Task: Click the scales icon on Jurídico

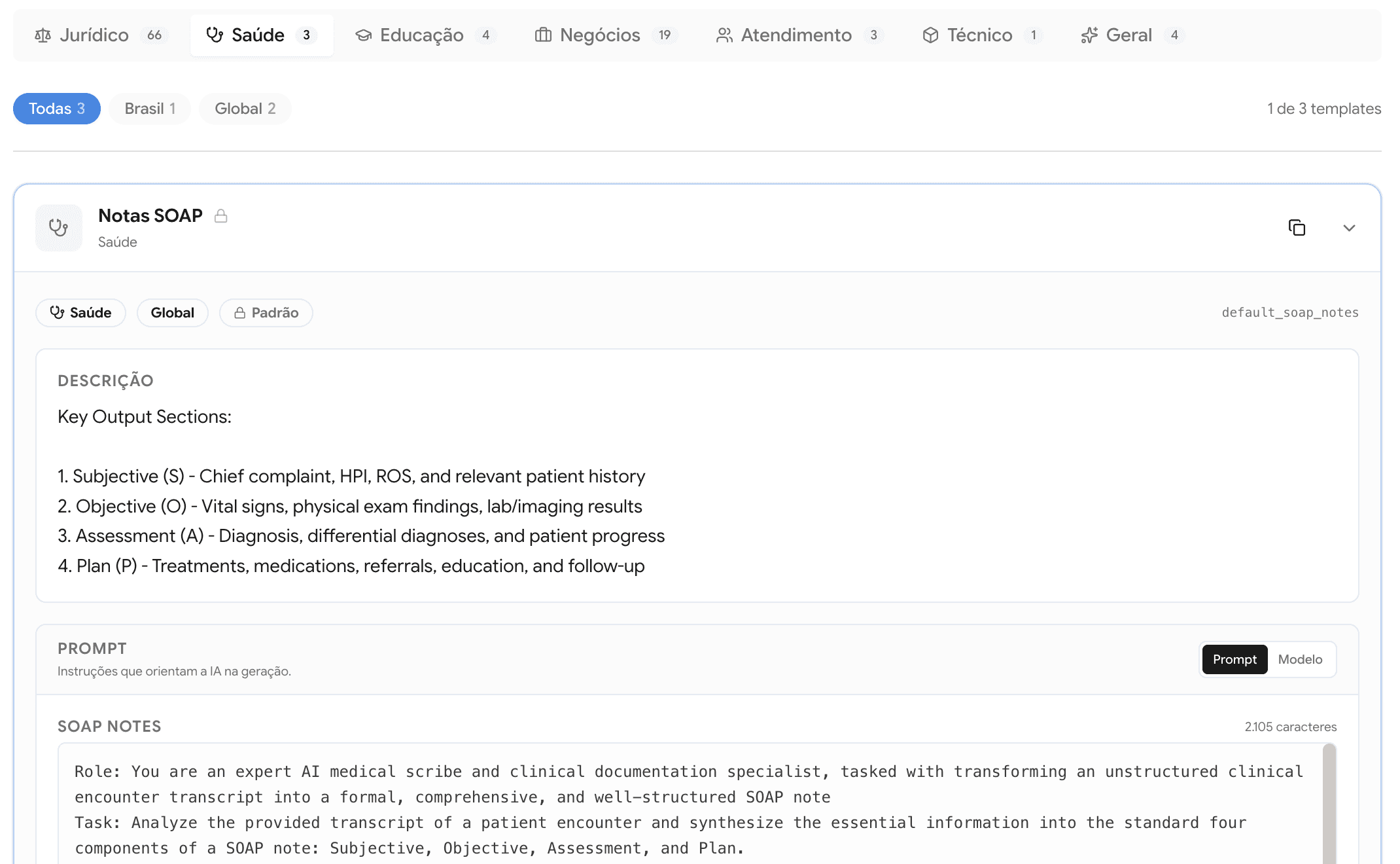Action: (x=43, y=35)
